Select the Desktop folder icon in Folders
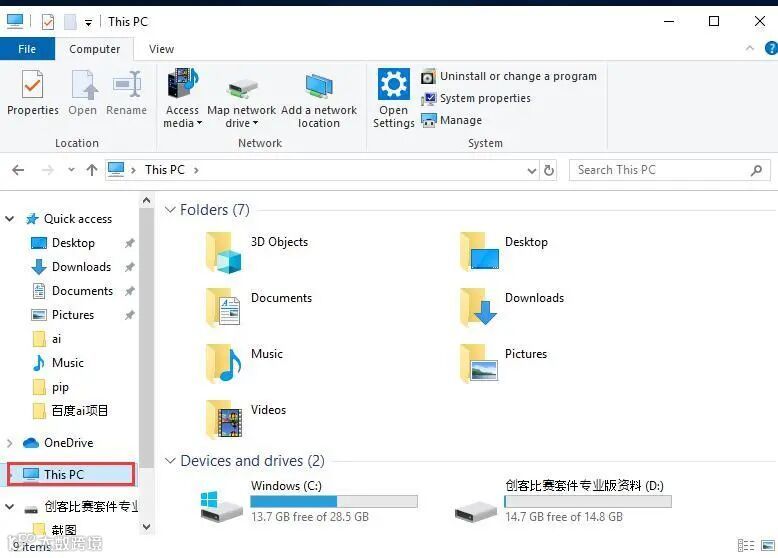 pos(479,251)
